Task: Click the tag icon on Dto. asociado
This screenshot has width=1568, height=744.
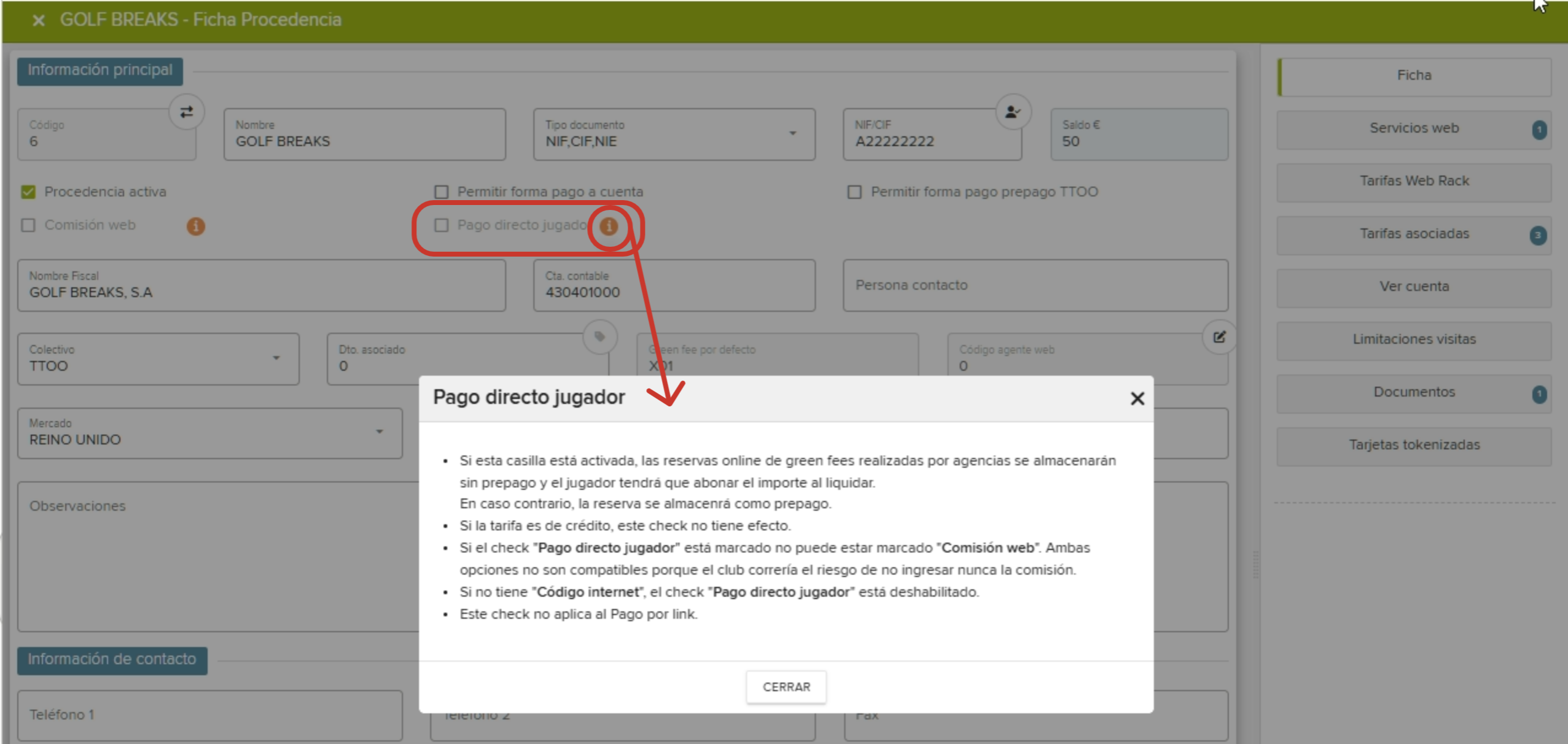Action: [x=599, y=336]
